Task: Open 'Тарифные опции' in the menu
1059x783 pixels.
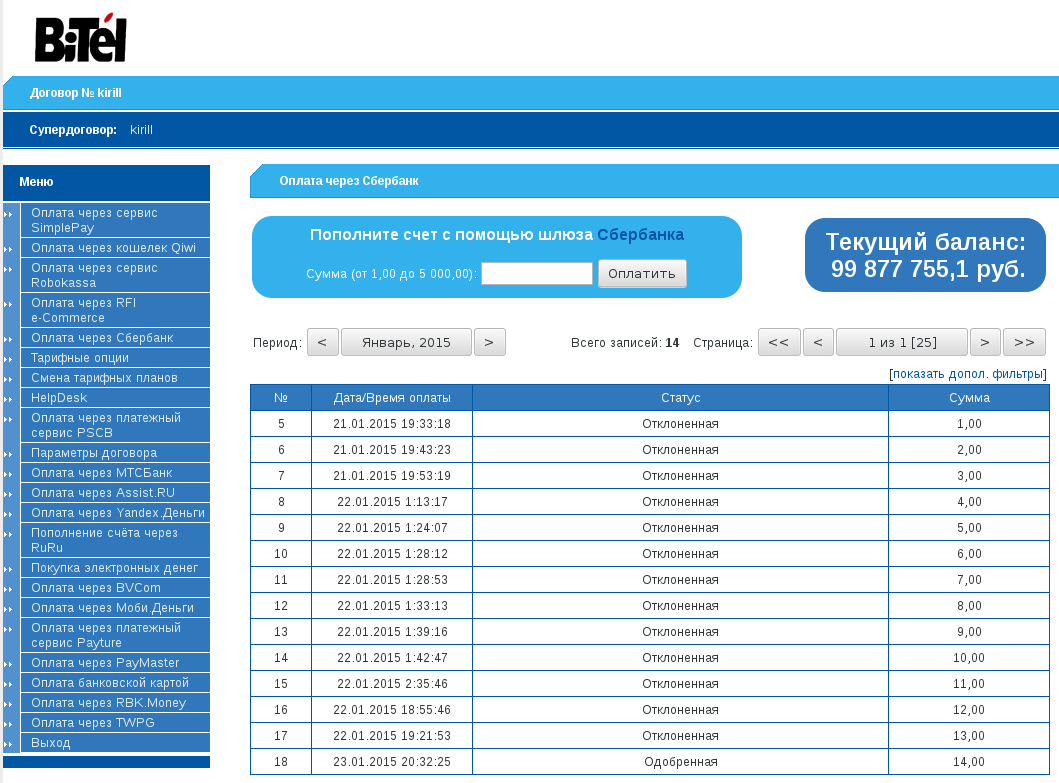Action: tap(81, 358)
